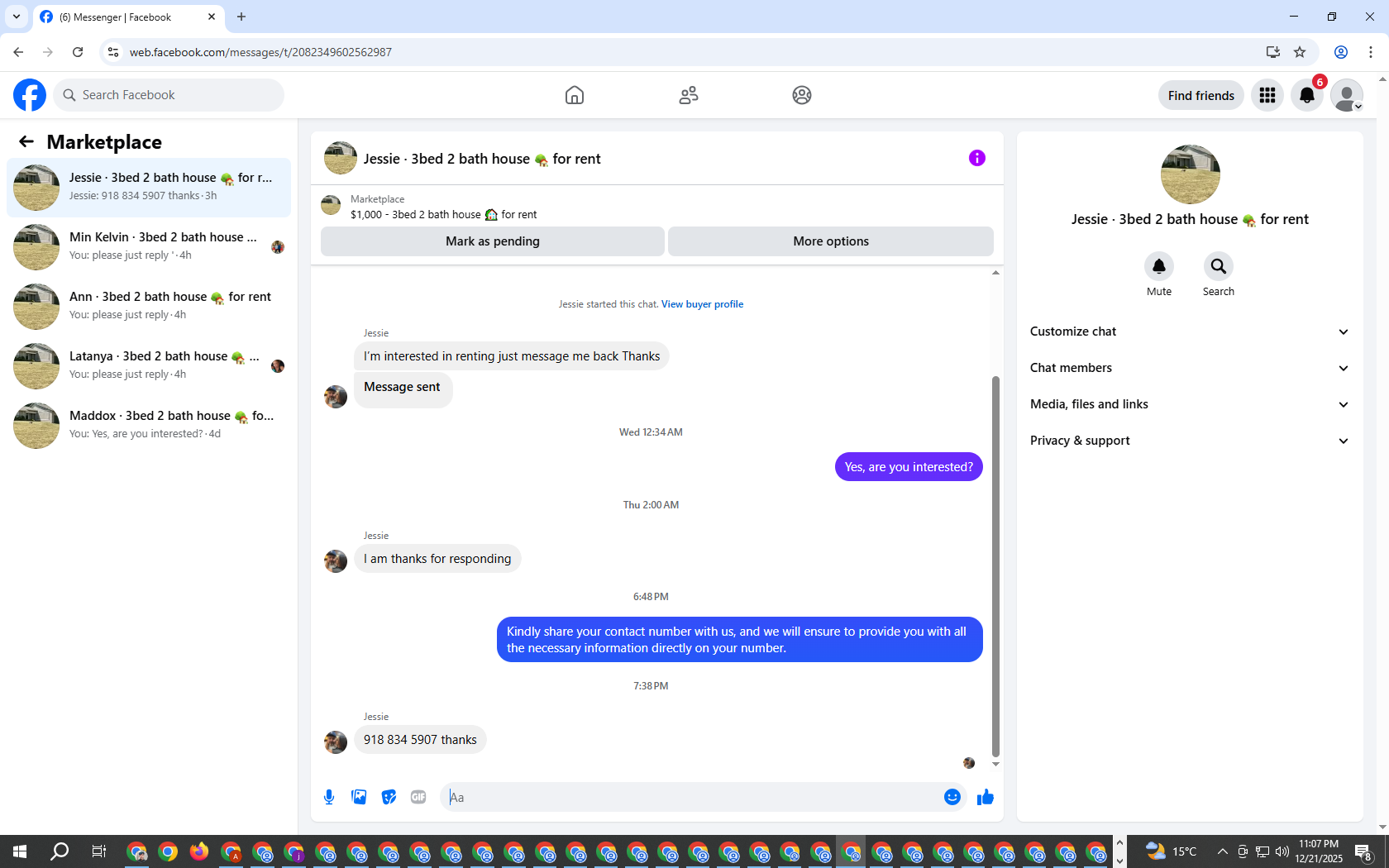1389x868 pixels.
Task: Open the taskbar clock showing 11:07 PM
Action: pyautogui.click(x=1319, y=851)
